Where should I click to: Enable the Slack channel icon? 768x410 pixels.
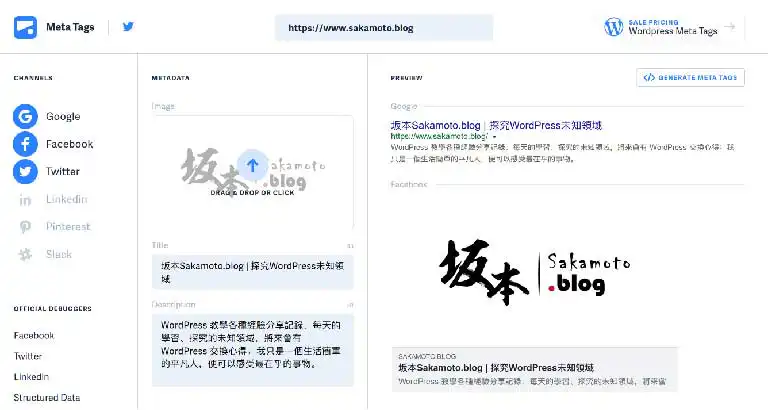coord(25,255)
